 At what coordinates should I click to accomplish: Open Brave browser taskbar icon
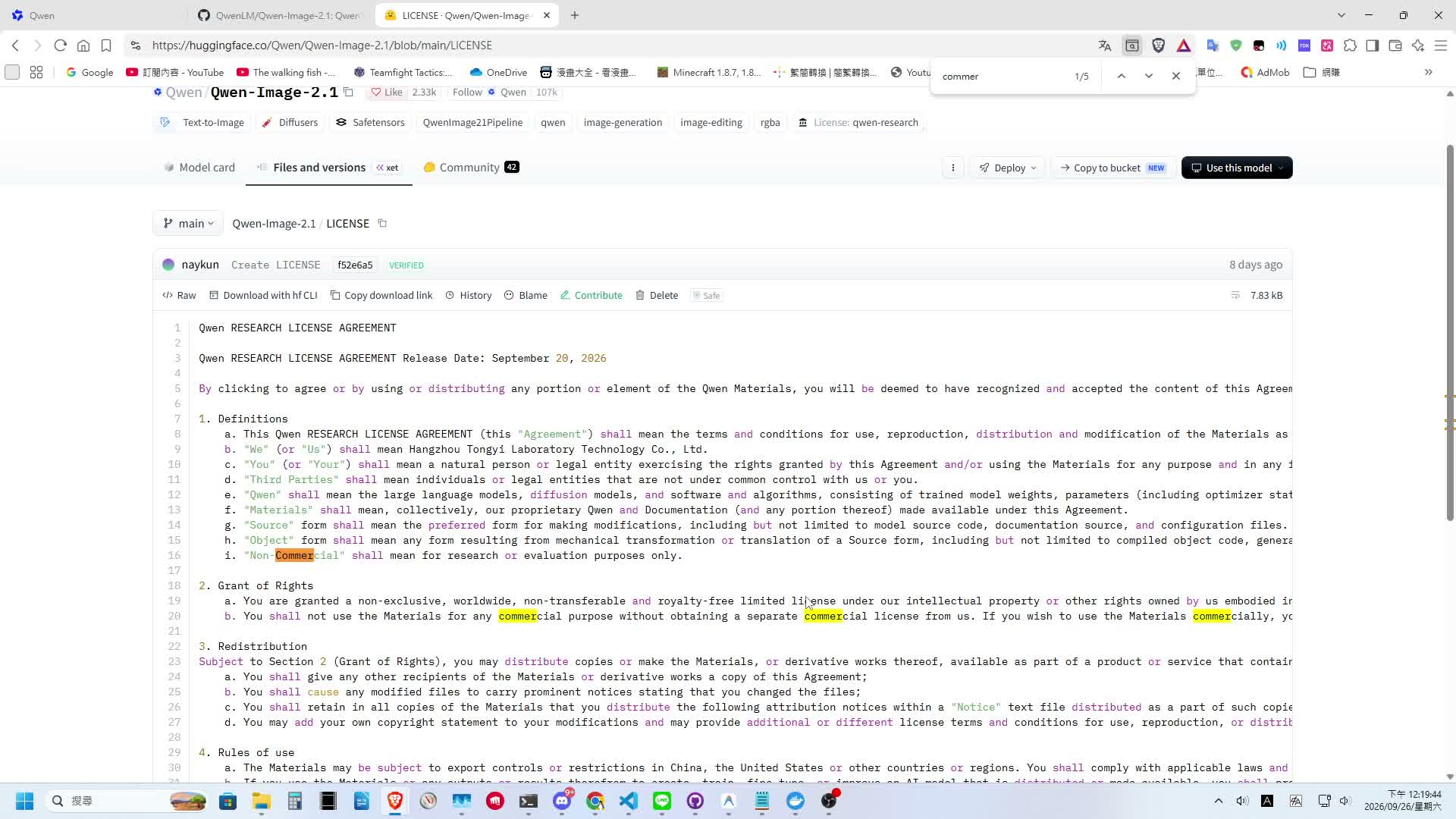395,801
